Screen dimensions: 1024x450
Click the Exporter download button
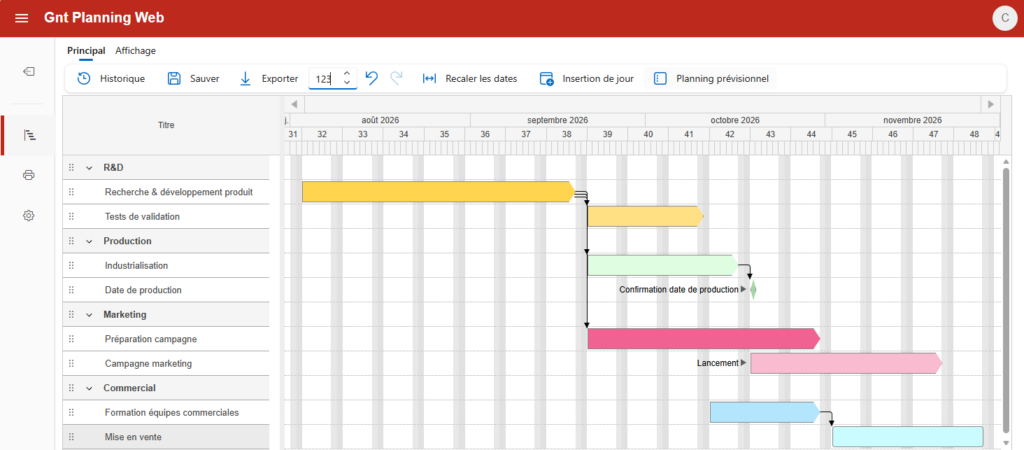(268, 78)
